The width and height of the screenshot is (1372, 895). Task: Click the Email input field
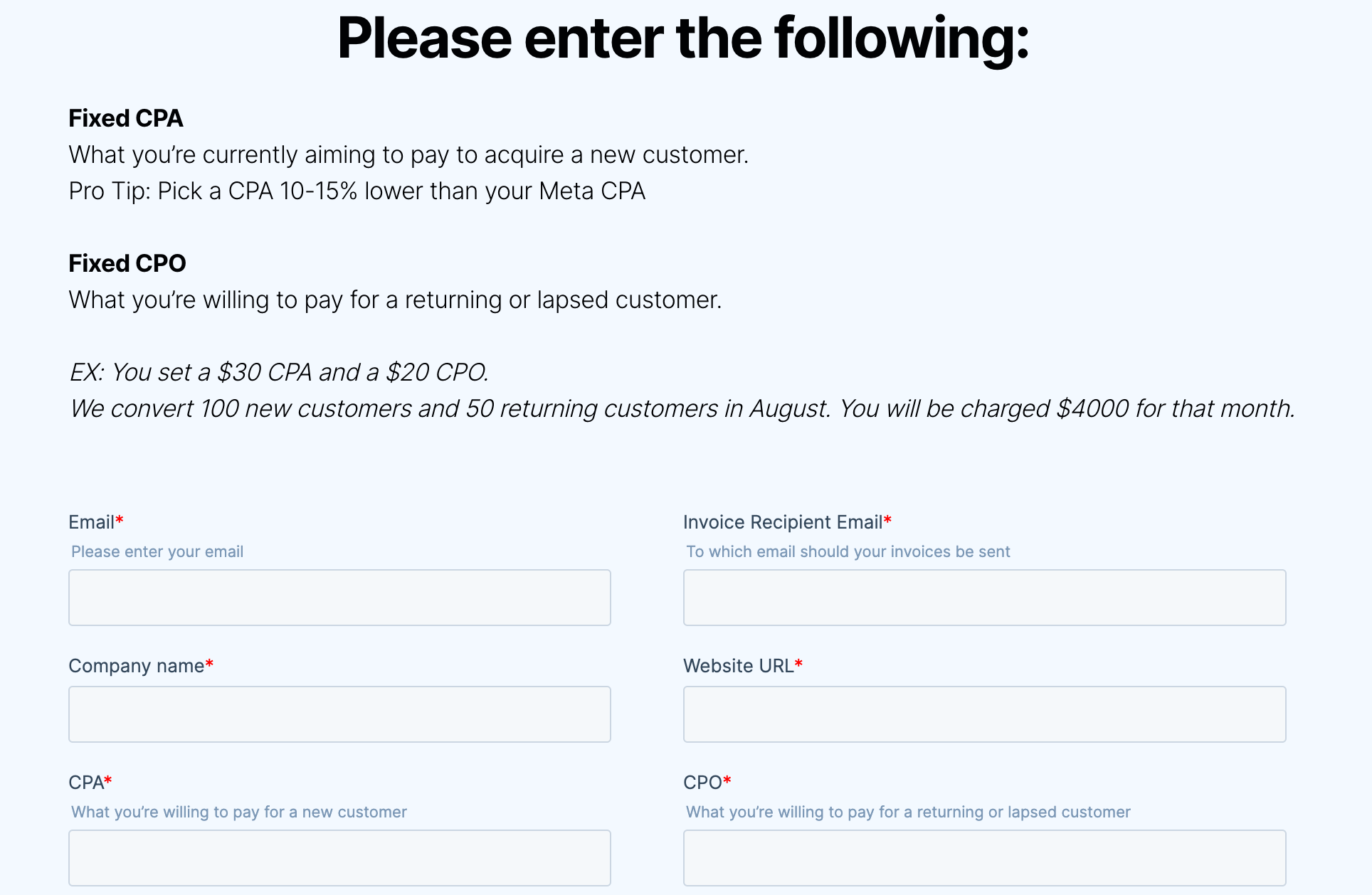339,597
